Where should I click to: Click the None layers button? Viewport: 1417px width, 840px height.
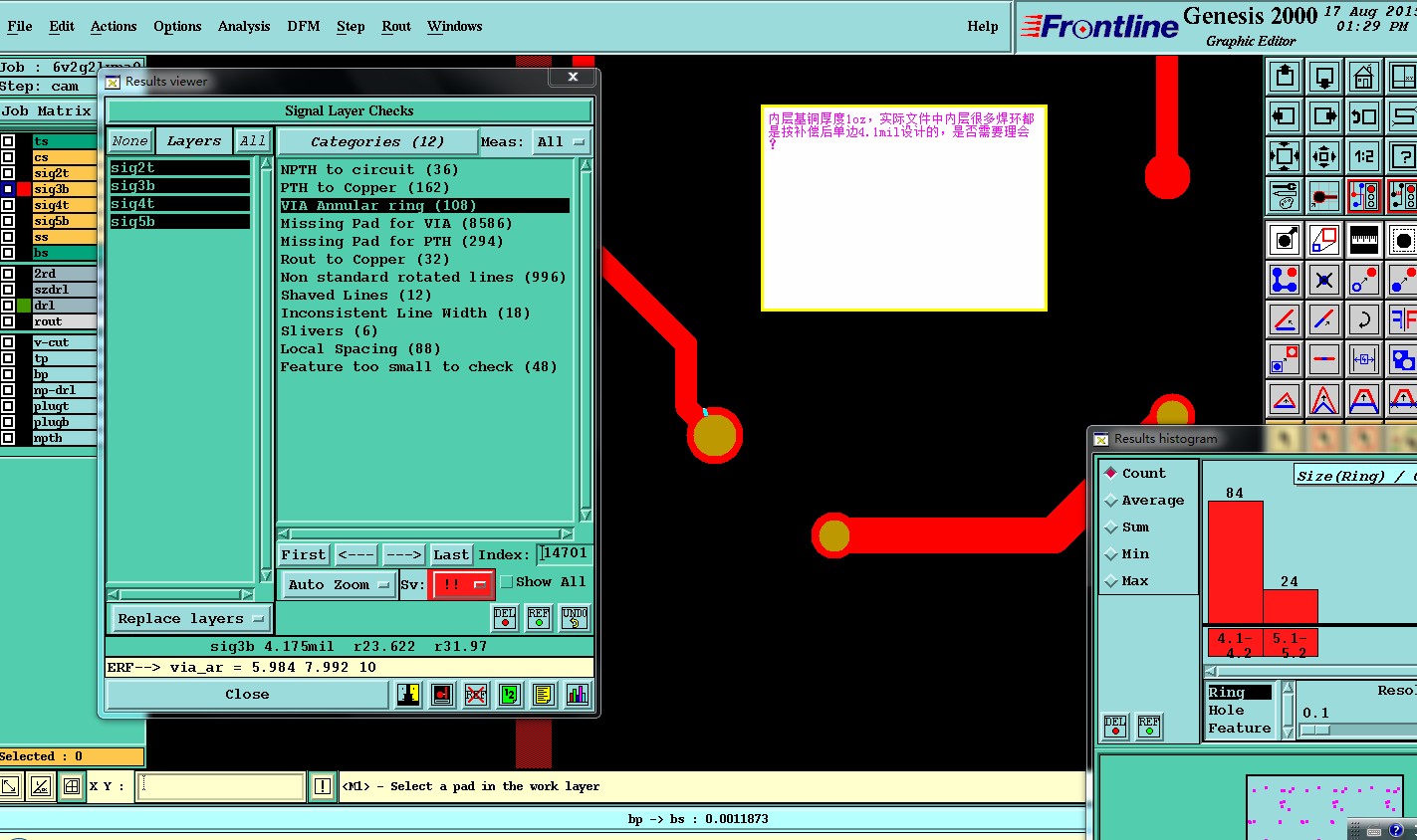pyautogui.click(x=129, y=141)
